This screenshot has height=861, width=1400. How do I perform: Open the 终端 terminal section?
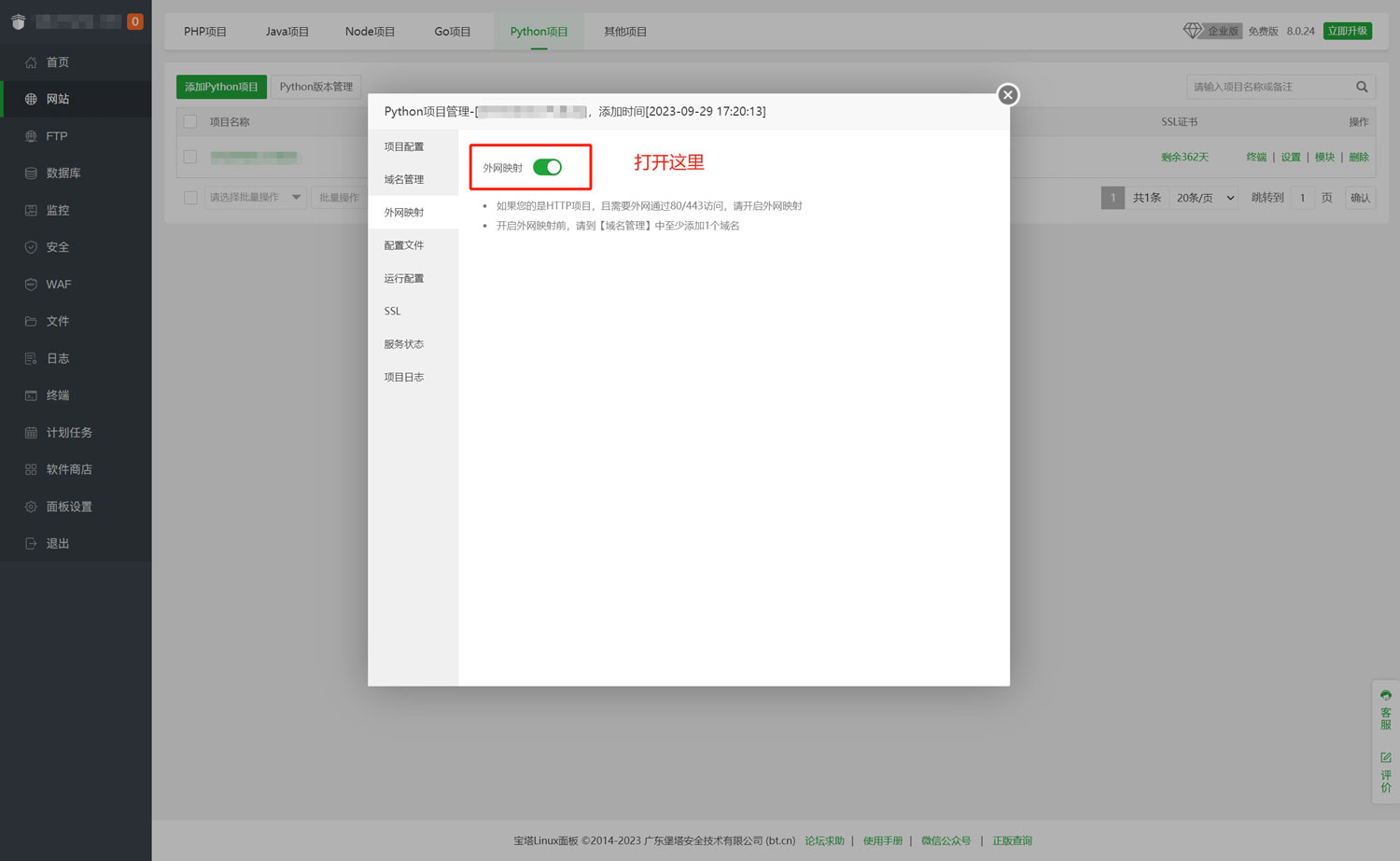(x=56, y=395)
